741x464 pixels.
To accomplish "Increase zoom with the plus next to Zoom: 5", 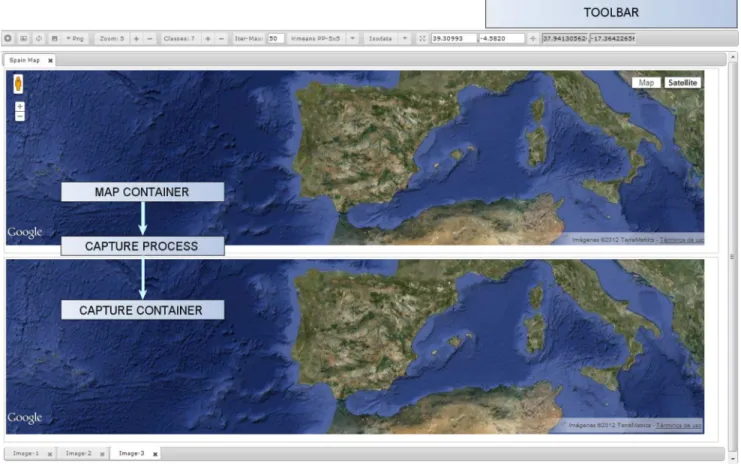I will 136,39.
